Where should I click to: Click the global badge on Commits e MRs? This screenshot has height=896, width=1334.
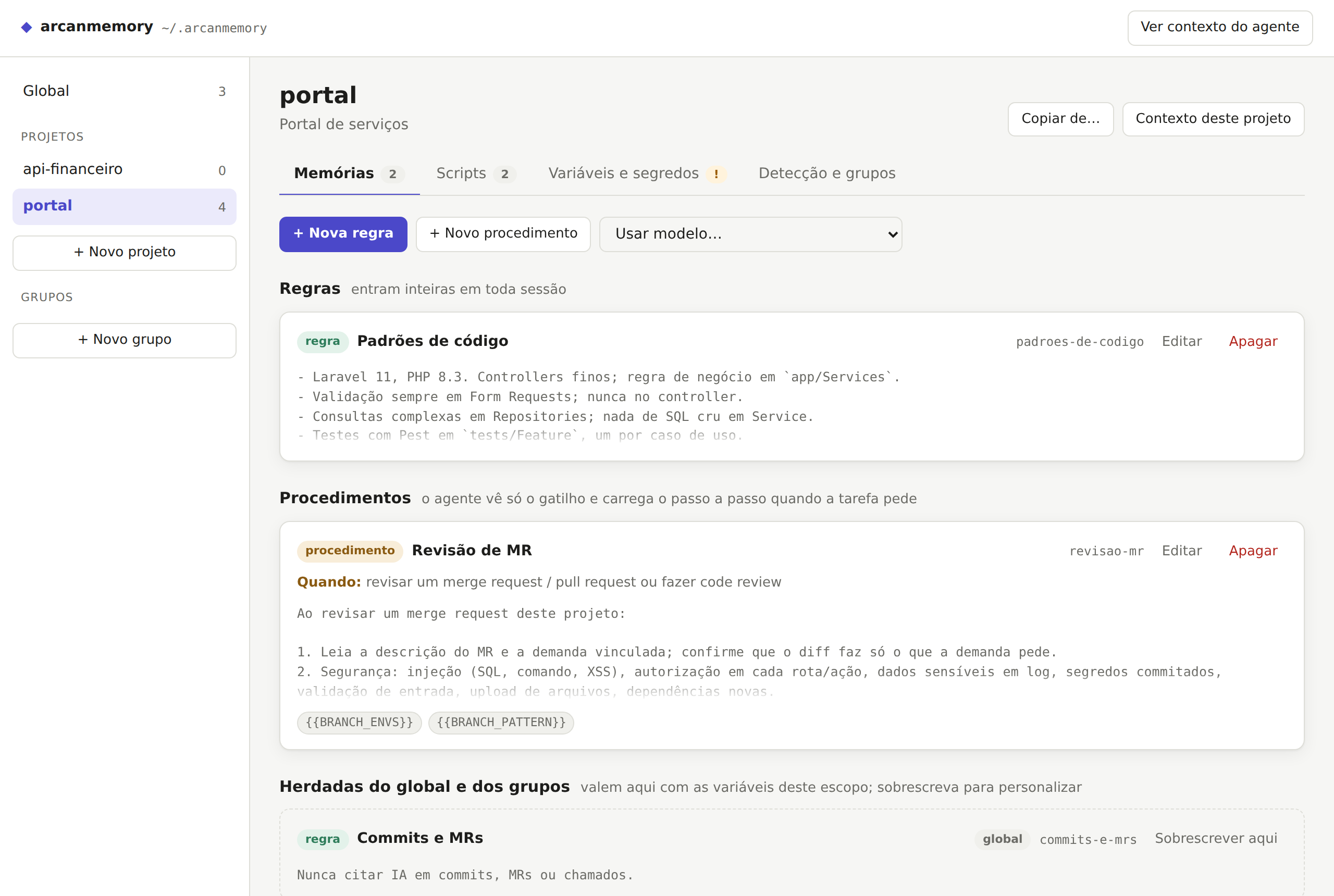coord(1002,839)
